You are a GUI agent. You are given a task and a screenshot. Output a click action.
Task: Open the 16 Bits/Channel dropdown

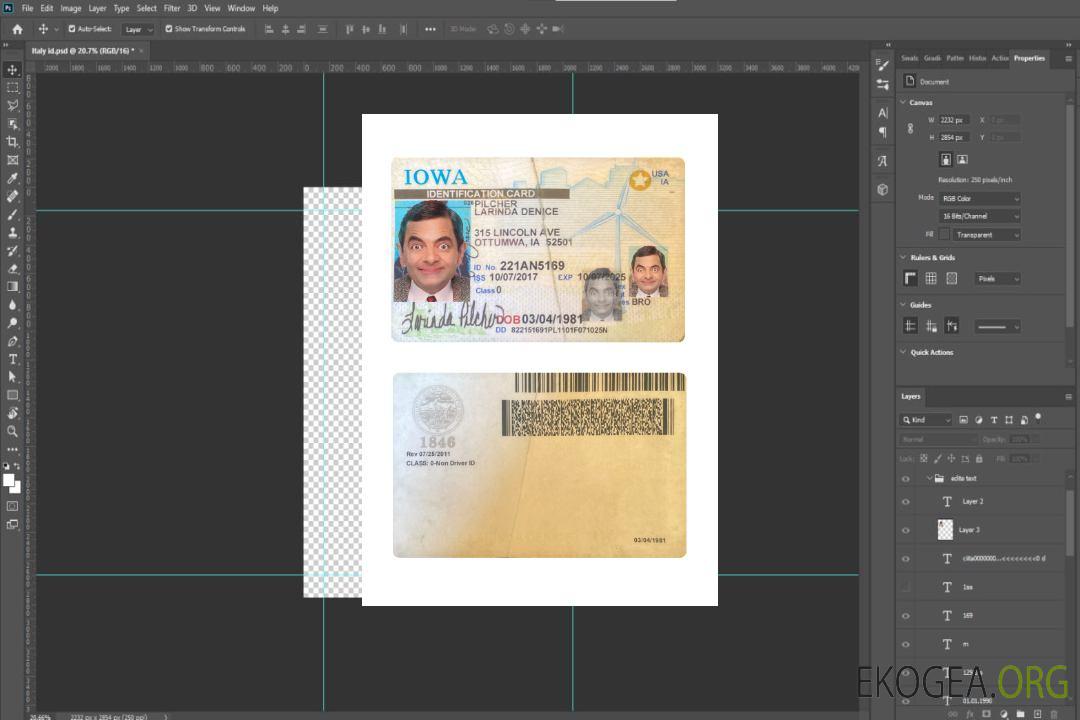pos(979,216)
